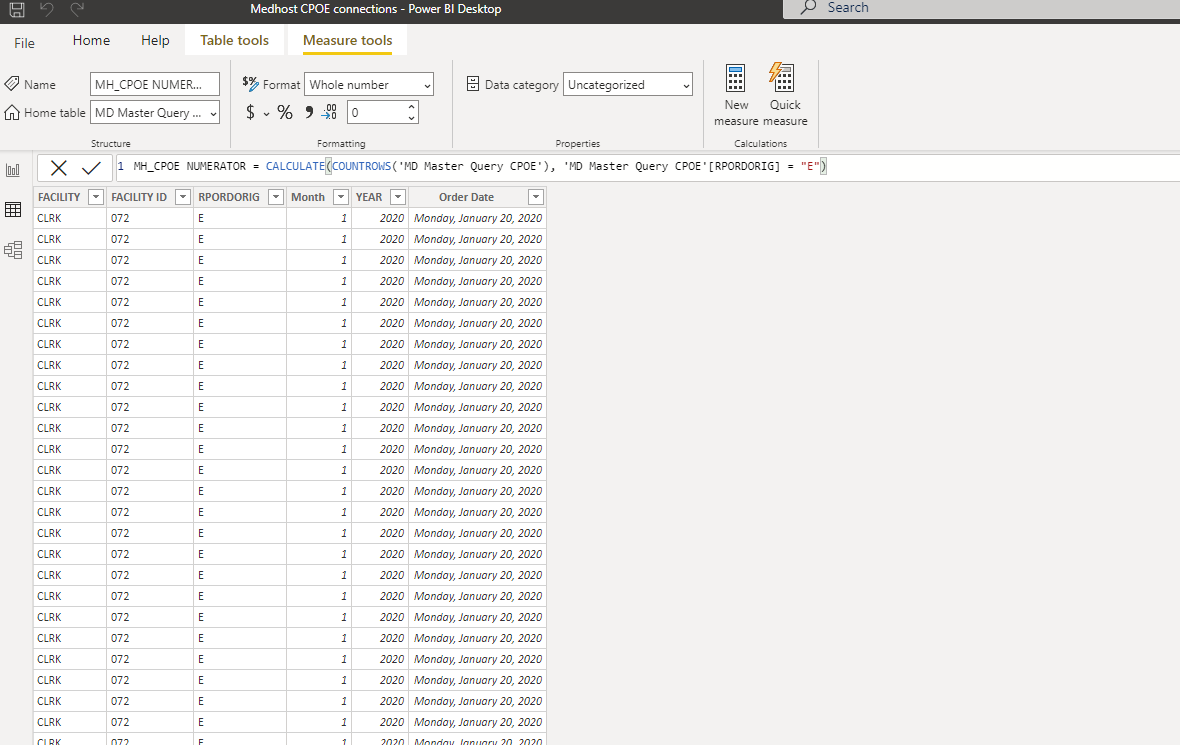The image size is (1180, 745).
Task: Switch to the Home tab
Action: 91,41
